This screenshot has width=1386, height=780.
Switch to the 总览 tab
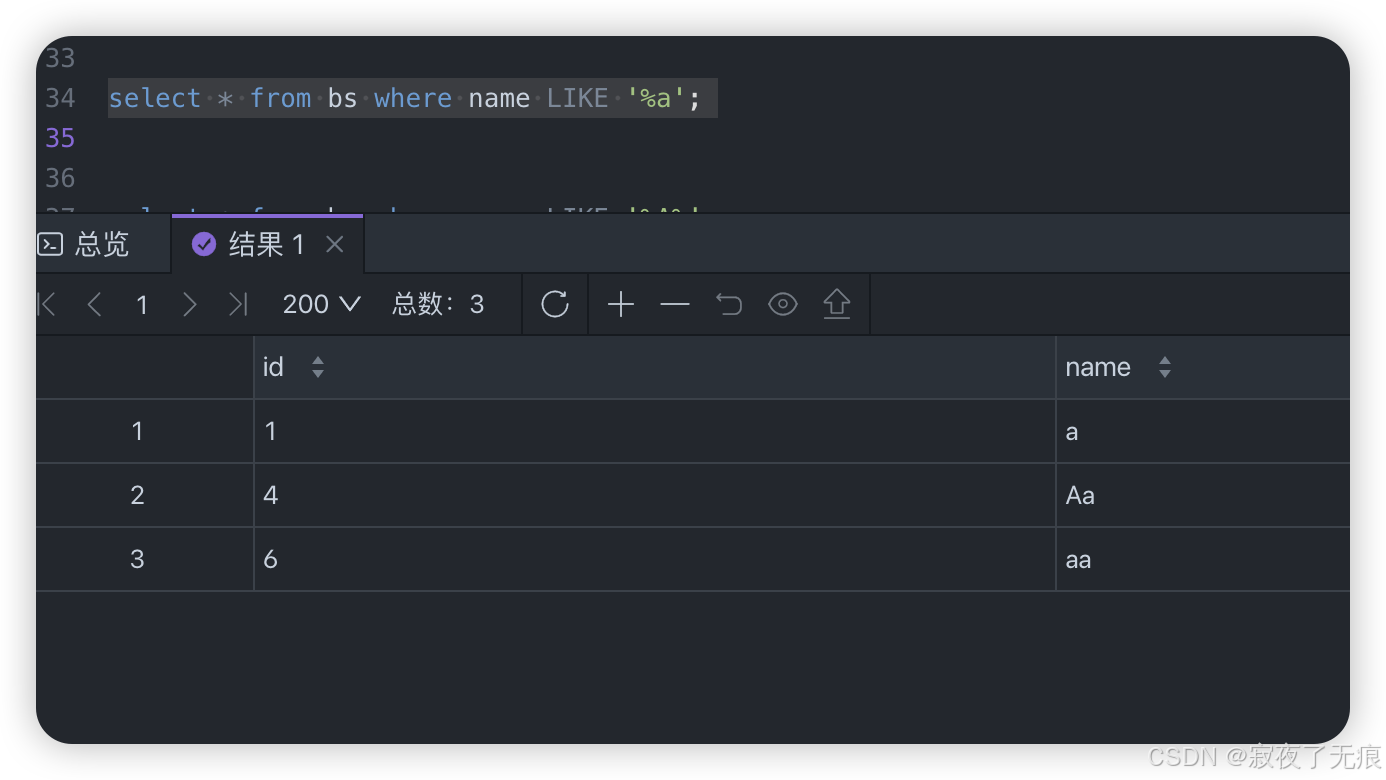pos(85,244)
